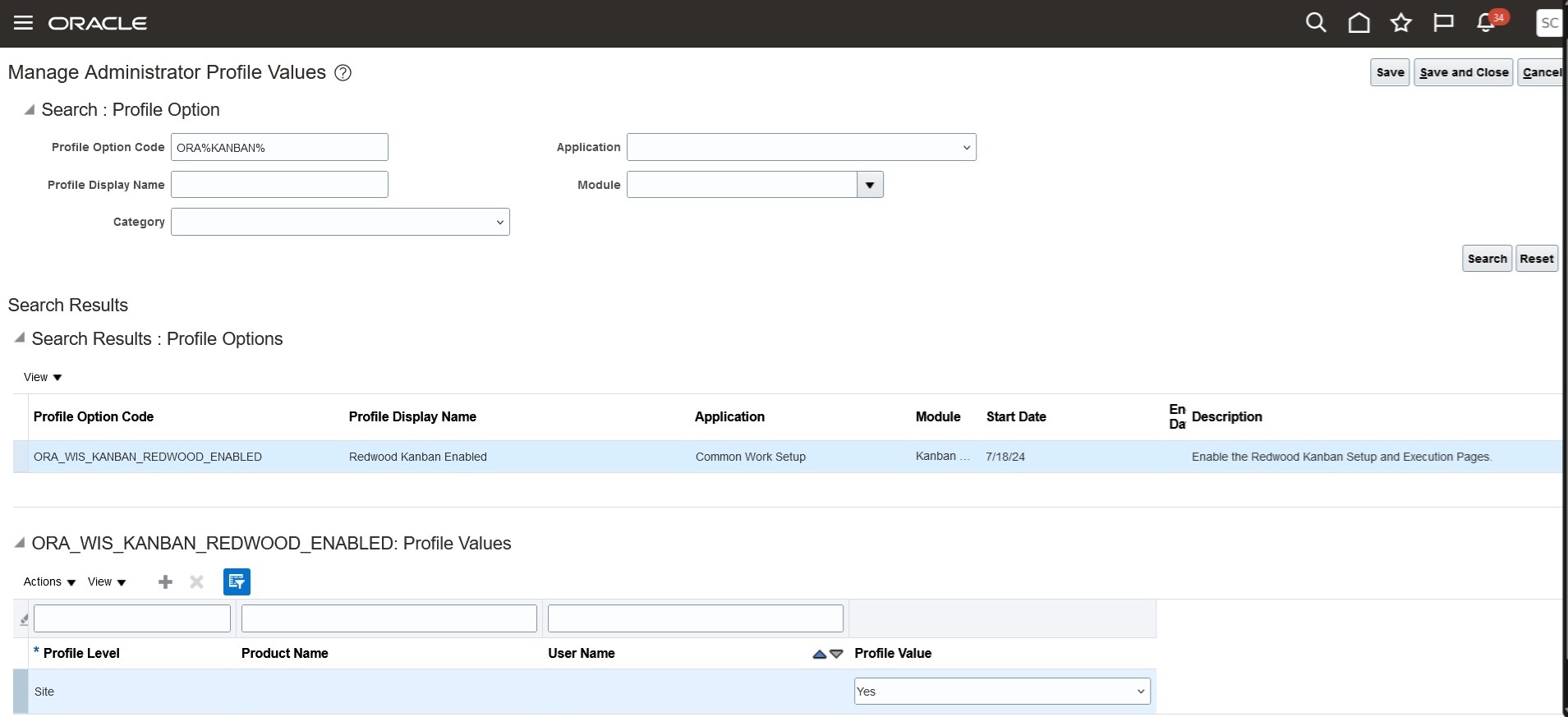
Task: Open the Application dropdown
Action: pyautogui.click(x=802, y=147)
